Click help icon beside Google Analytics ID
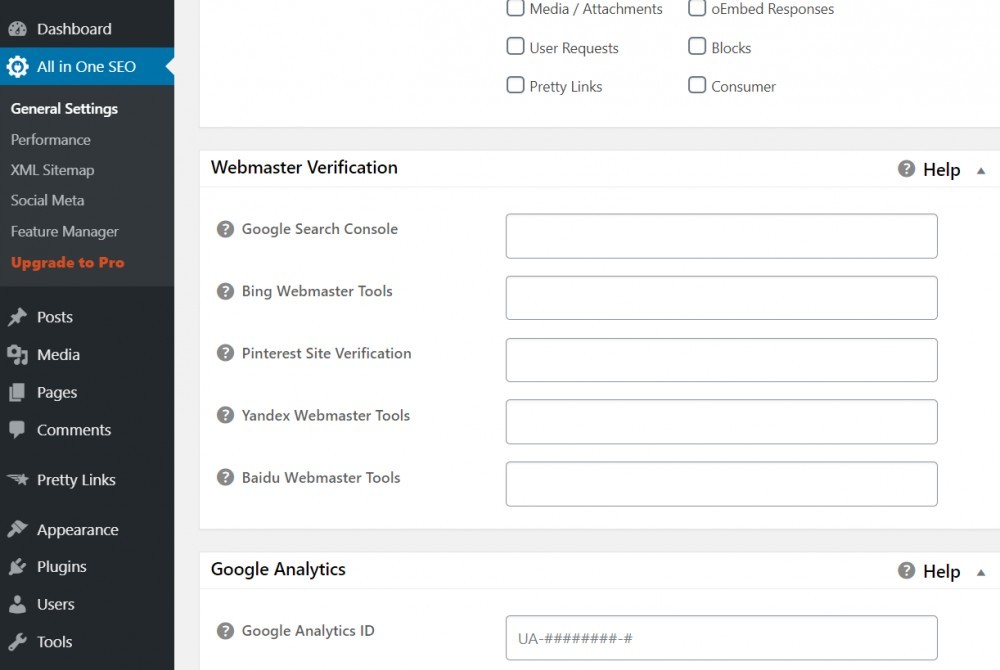 [x=225, y=631]
